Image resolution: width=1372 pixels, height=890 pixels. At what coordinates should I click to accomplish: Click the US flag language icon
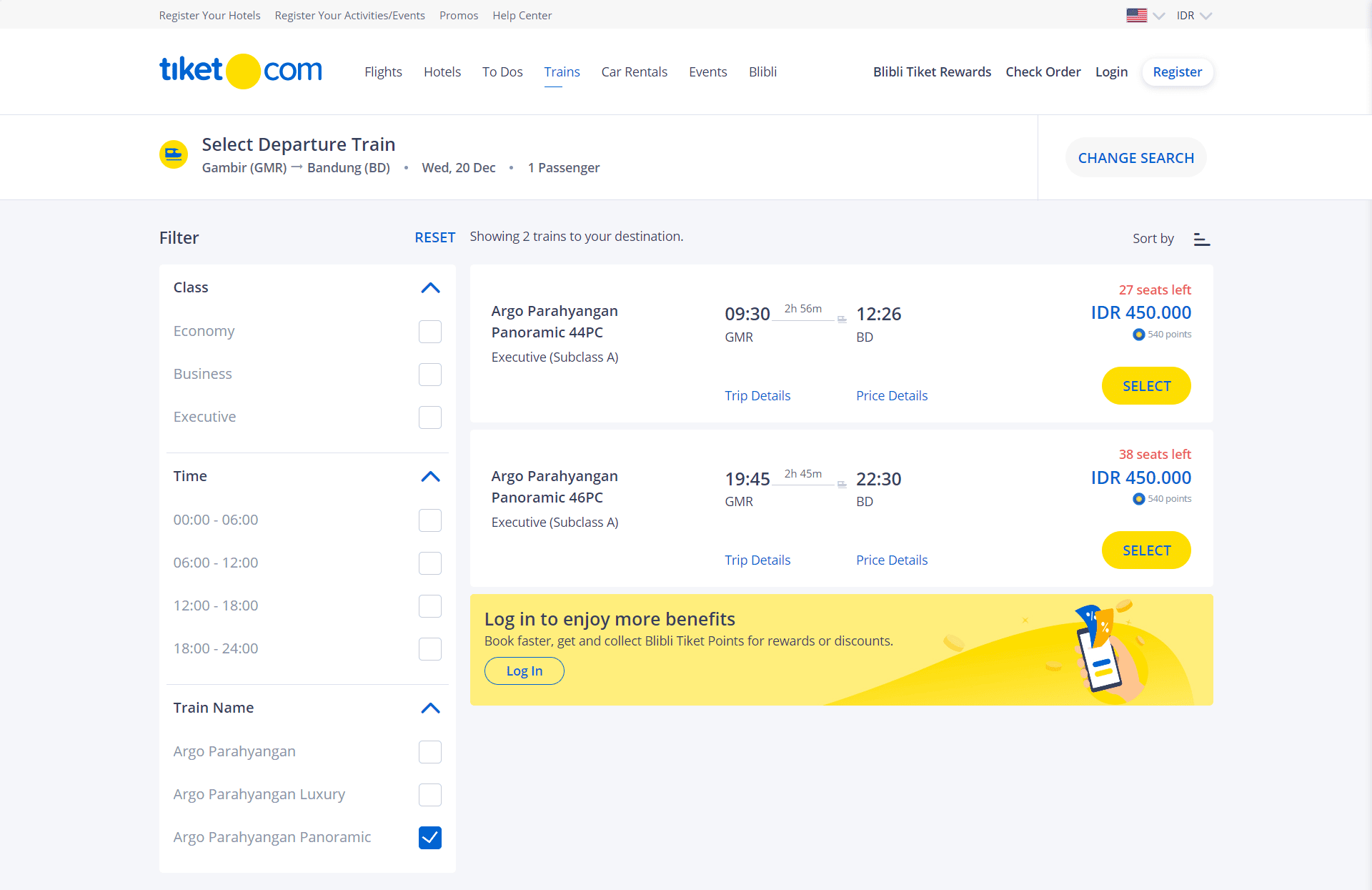pos(1136,15)
